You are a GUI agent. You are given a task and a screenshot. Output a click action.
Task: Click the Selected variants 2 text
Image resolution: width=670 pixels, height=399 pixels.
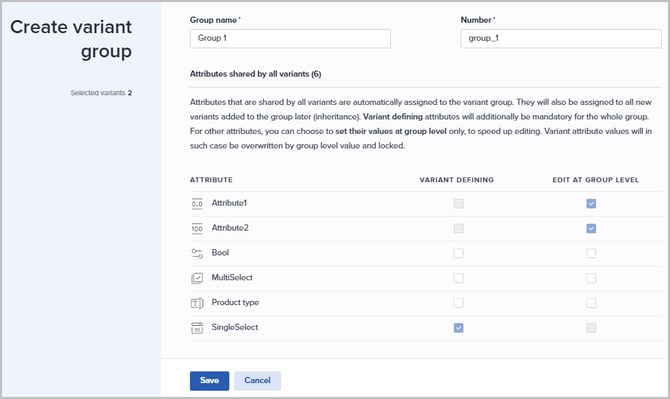[x=101, y=93]
